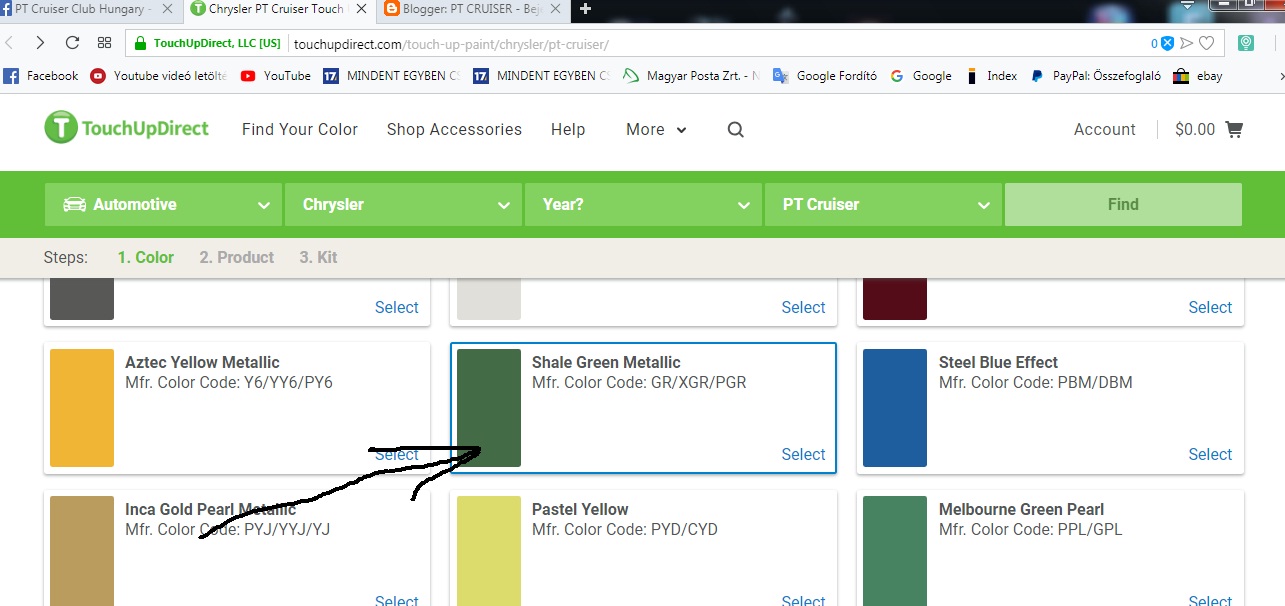Screen dimensions: 1285x606
Task: Click the green padlock security icon
Action: (x=141, y=43)
